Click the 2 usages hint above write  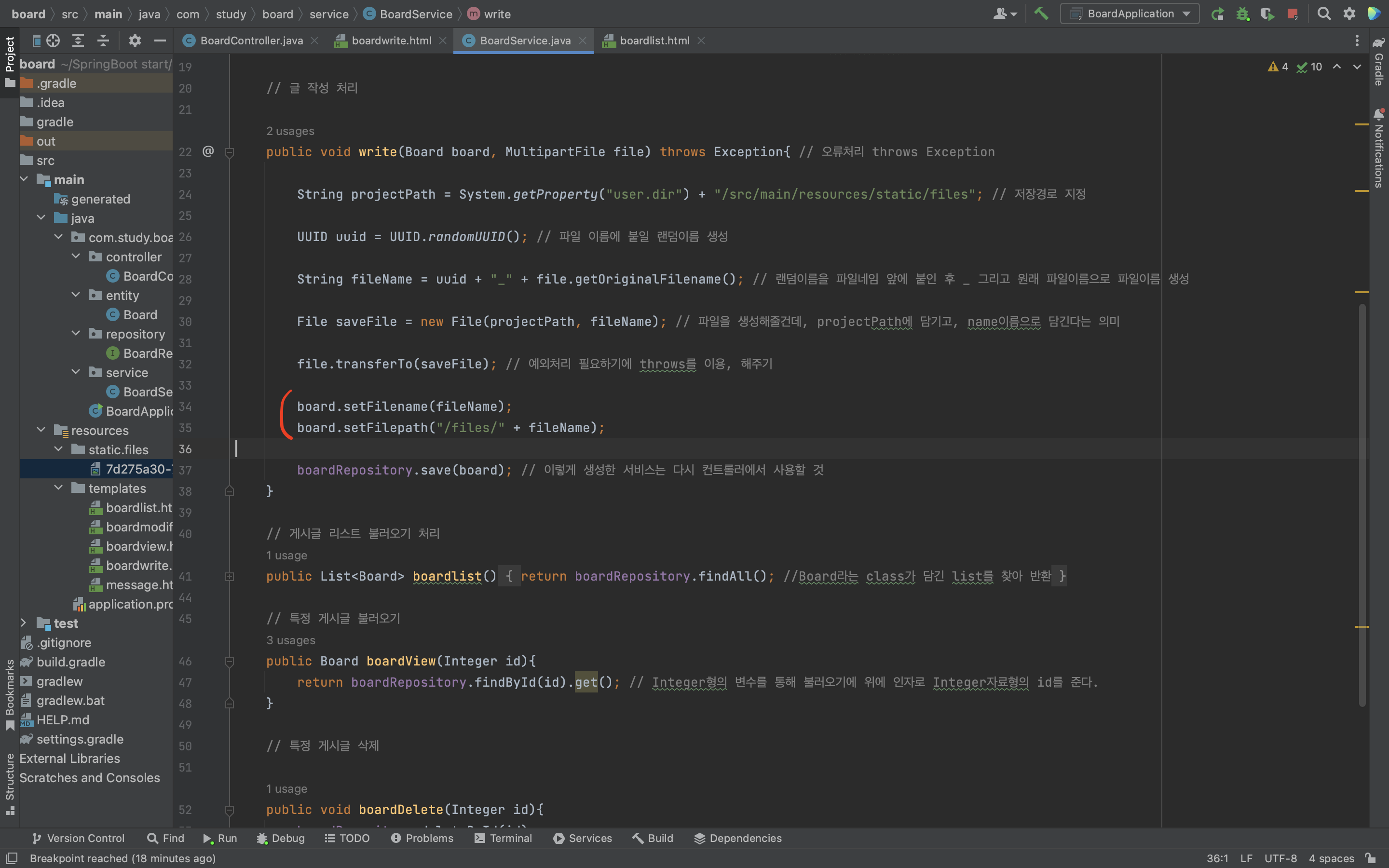click(290, 131)
